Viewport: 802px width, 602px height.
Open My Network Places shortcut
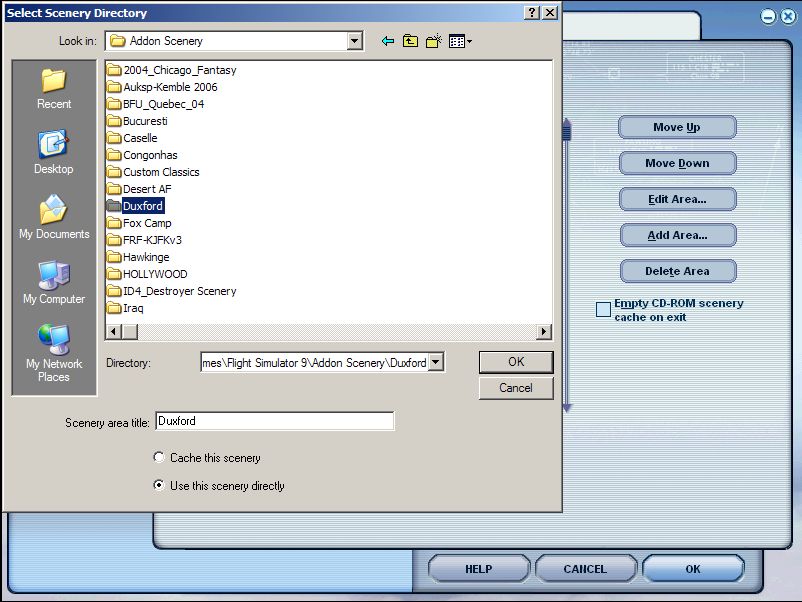click(54, 352)
